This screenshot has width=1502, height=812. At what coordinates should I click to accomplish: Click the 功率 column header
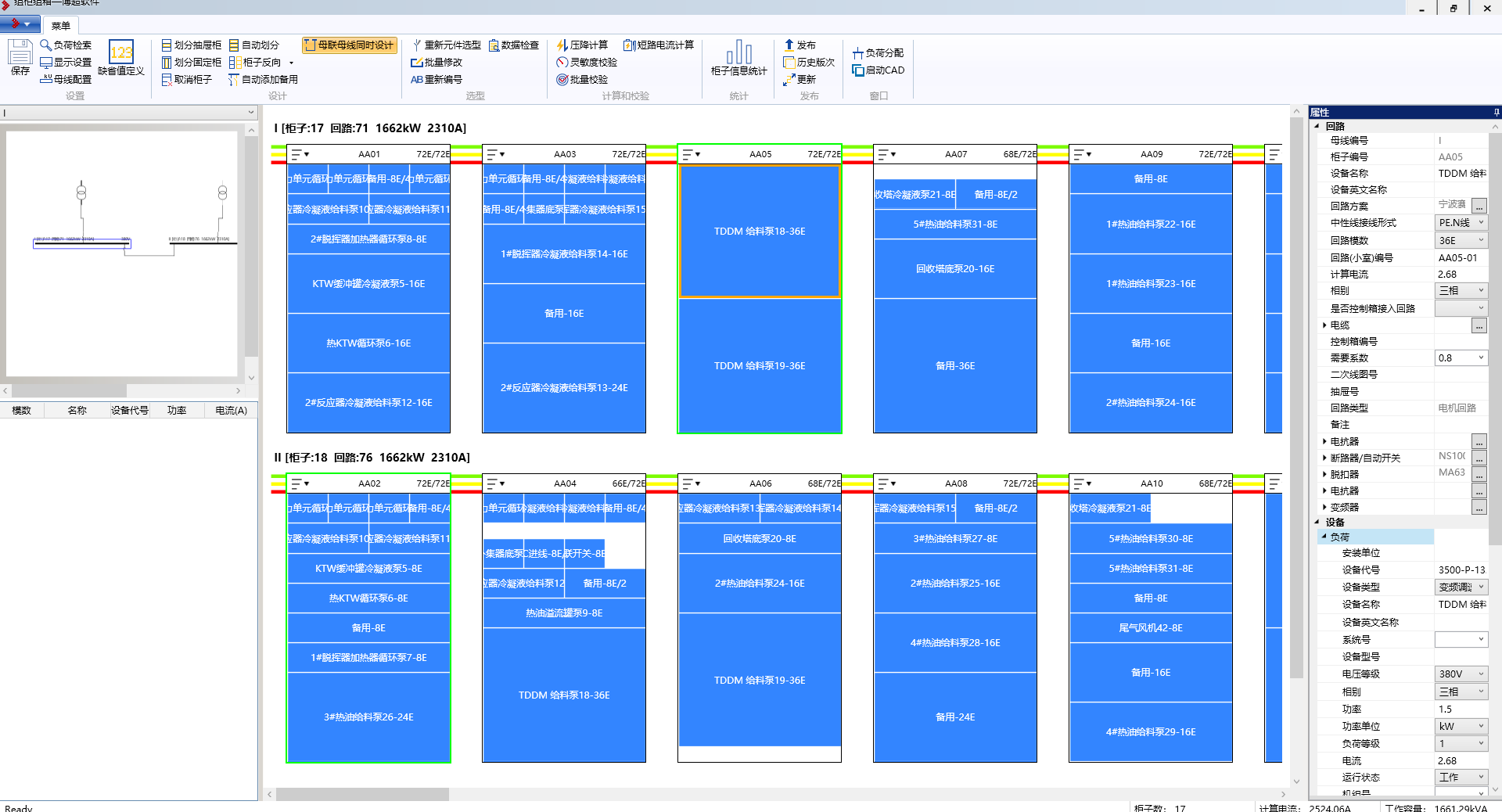point(177,411)
